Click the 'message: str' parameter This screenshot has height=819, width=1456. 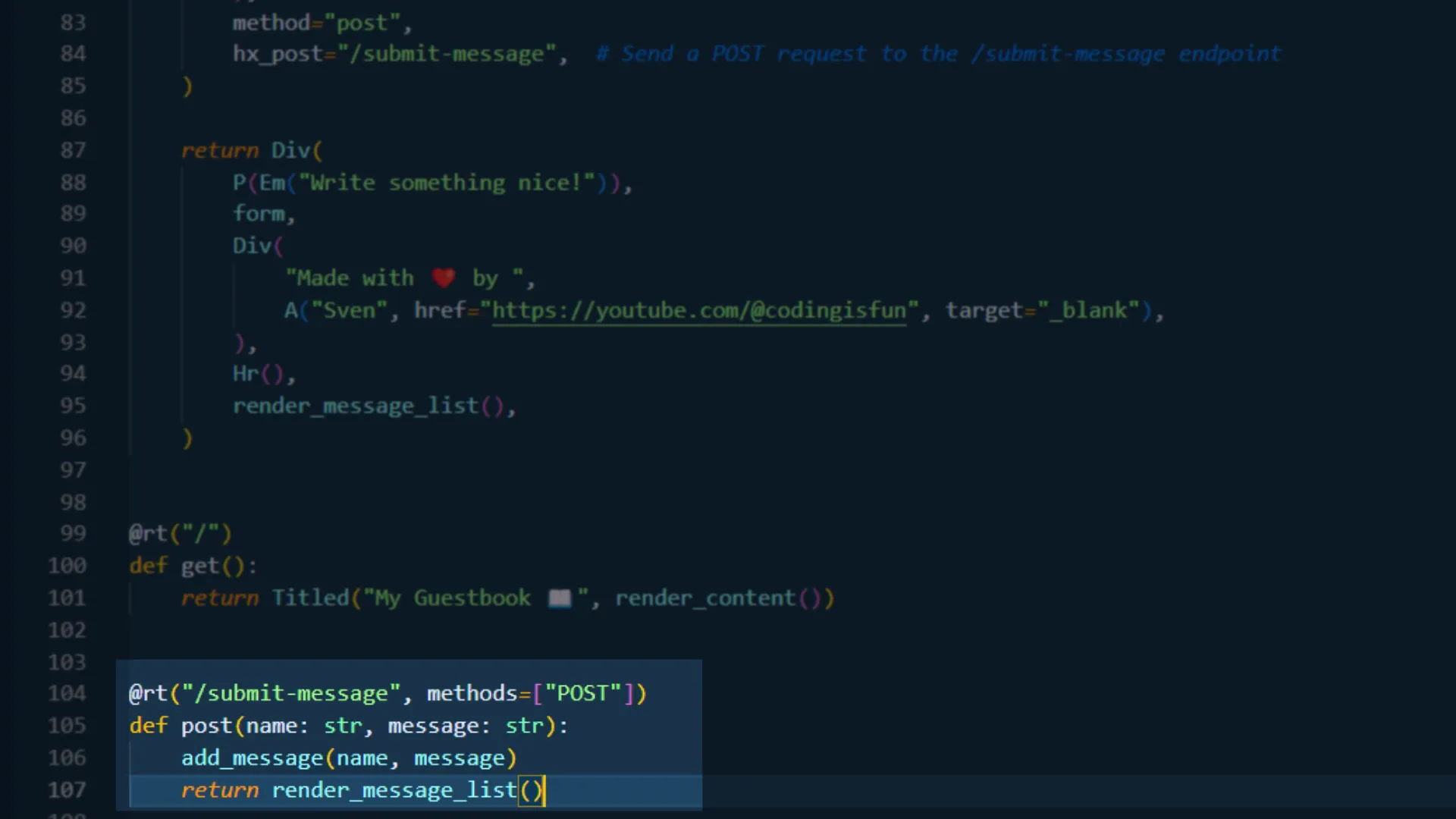(x=466, y=726)
